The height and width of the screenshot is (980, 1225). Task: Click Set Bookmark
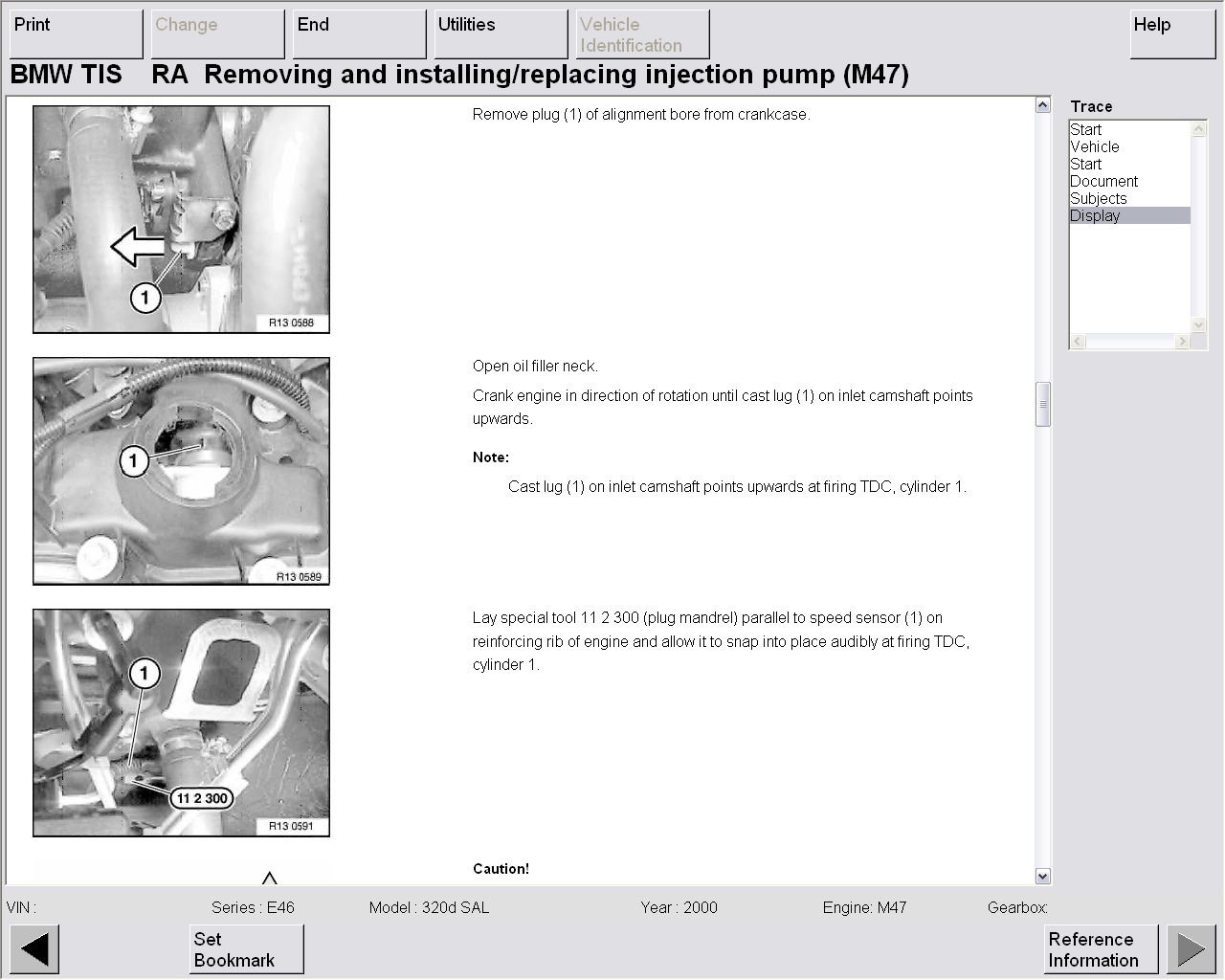pyautogui.click(x=246, y=949)
